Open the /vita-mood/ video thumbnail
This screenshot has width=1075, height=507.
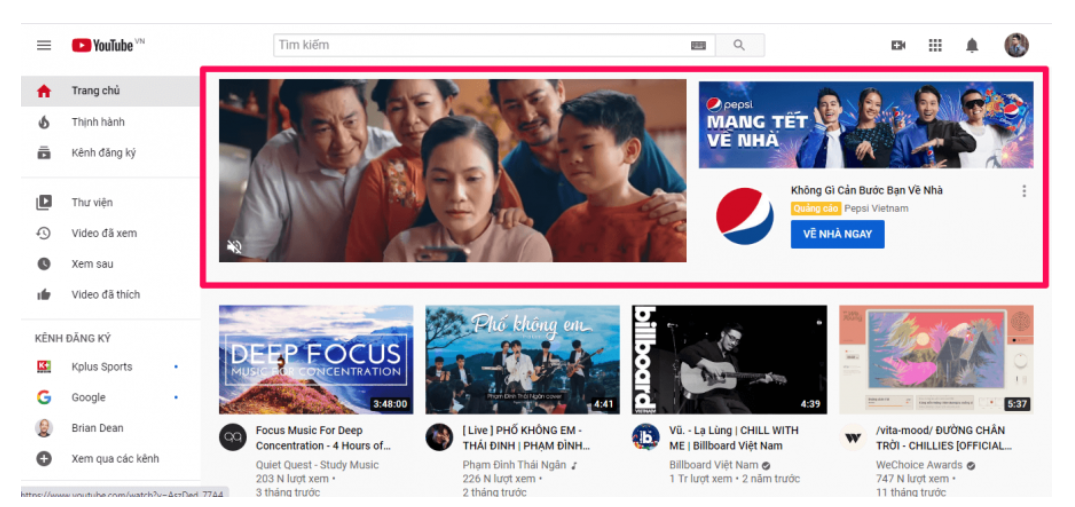point(937,360)
